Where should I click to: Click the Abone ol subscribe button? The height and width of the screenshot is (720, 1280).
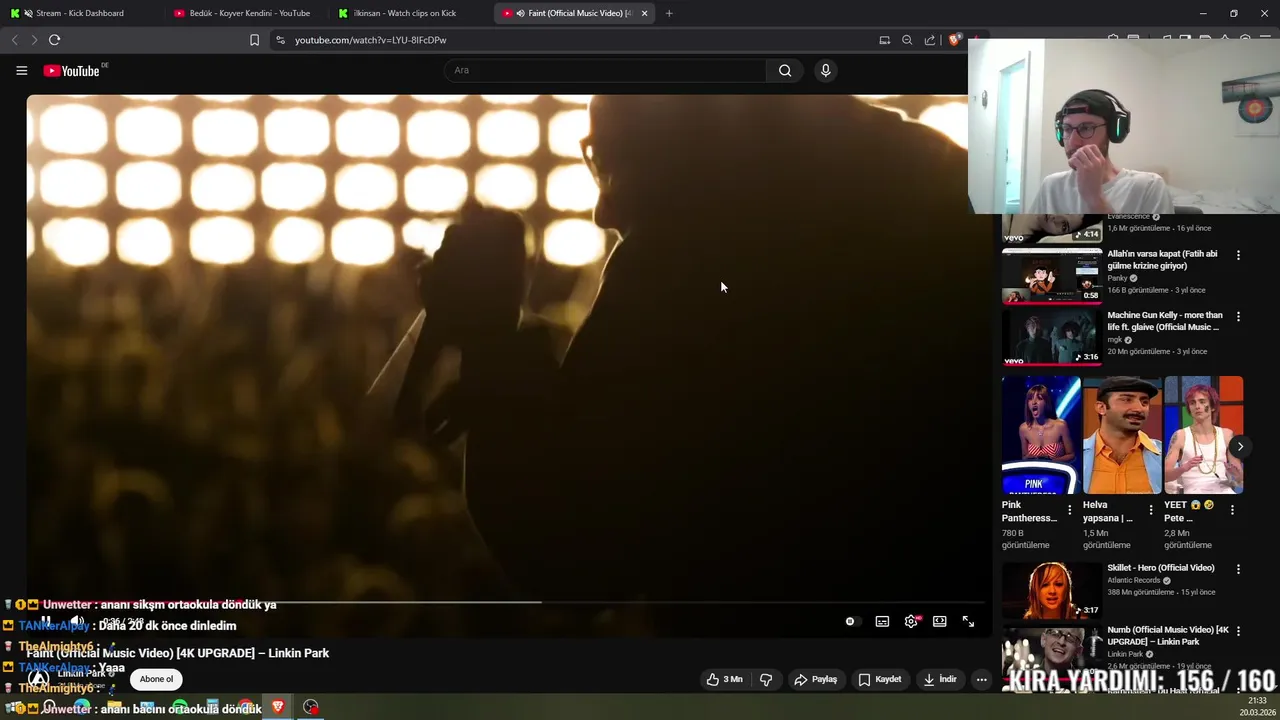point(156,679)
